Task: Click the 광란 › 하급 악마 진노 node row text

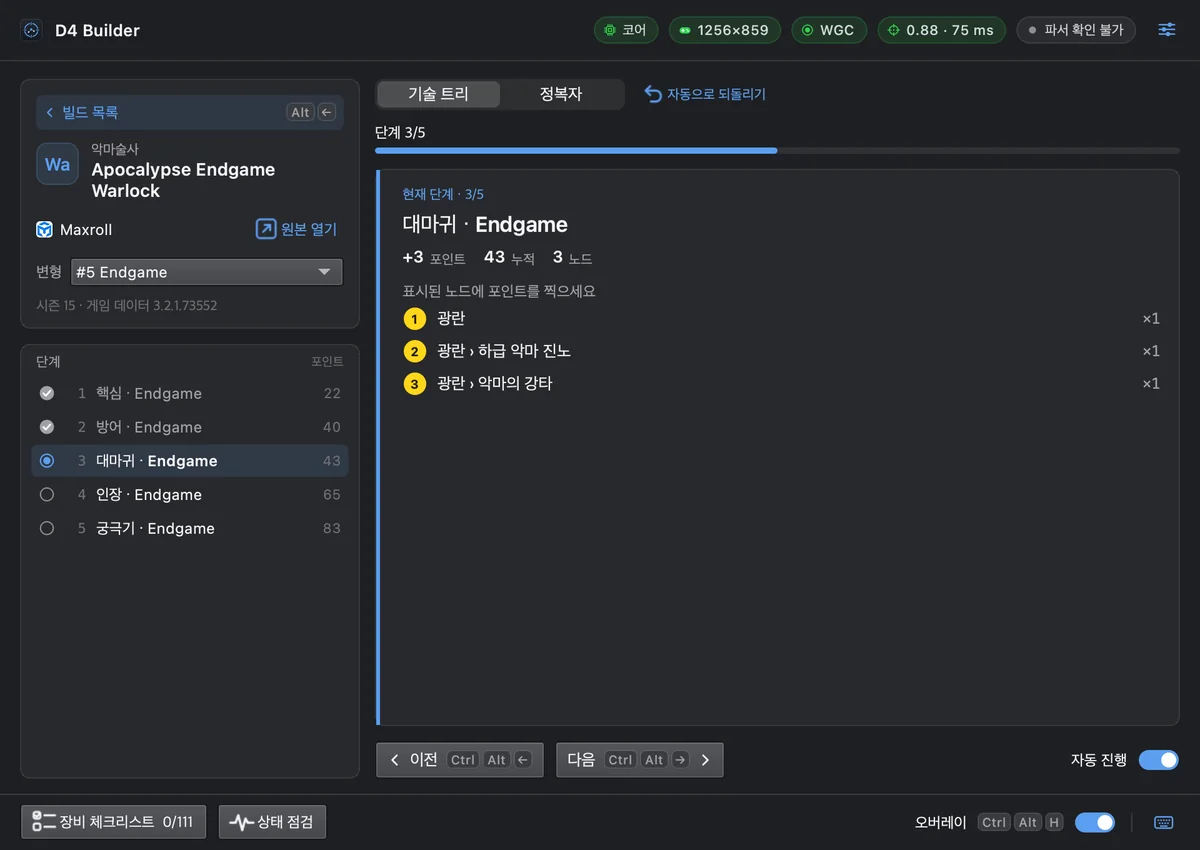Action: (504, 351)
